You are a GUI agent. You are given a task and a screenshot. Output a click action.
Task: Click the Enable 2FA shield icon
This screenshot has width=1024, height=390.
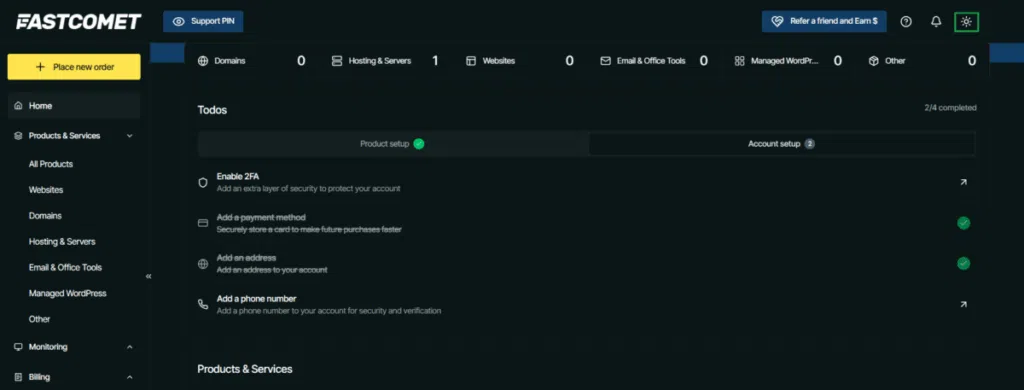pos(203,183)
